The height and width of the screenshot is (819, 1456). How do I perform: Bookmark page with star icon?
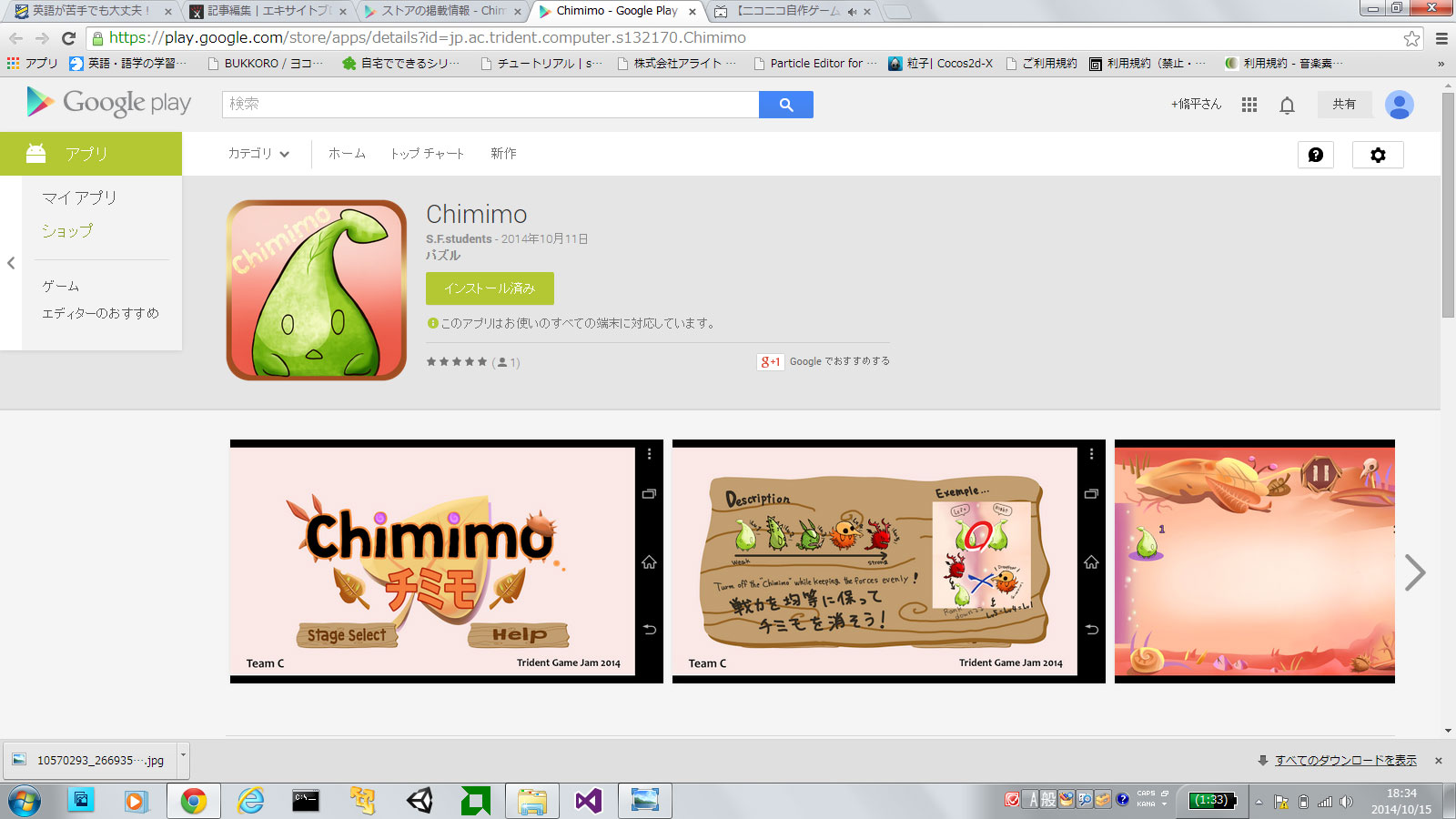point(1411,38)
